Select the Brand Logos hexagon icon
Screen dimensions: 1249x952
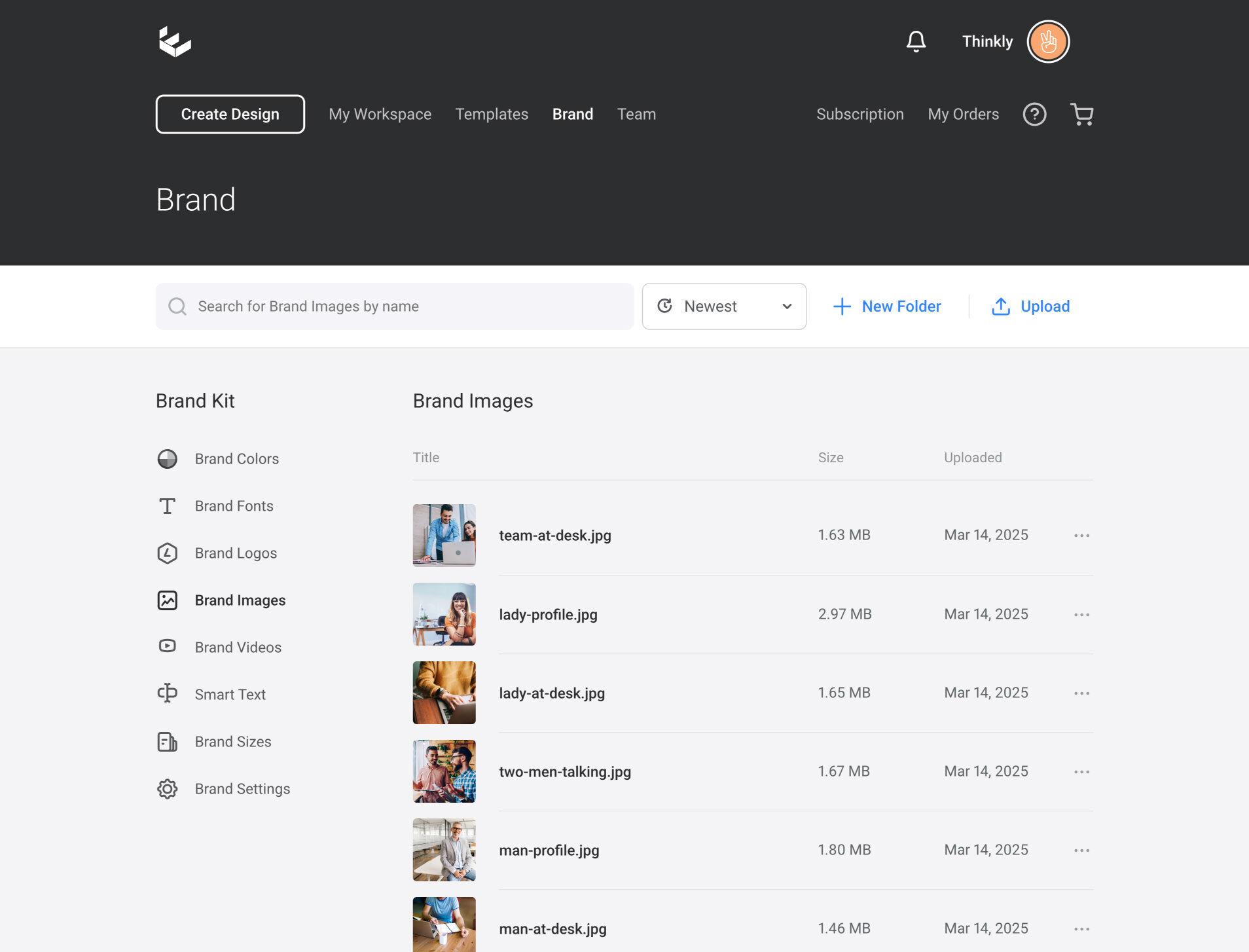pos(168,553)
